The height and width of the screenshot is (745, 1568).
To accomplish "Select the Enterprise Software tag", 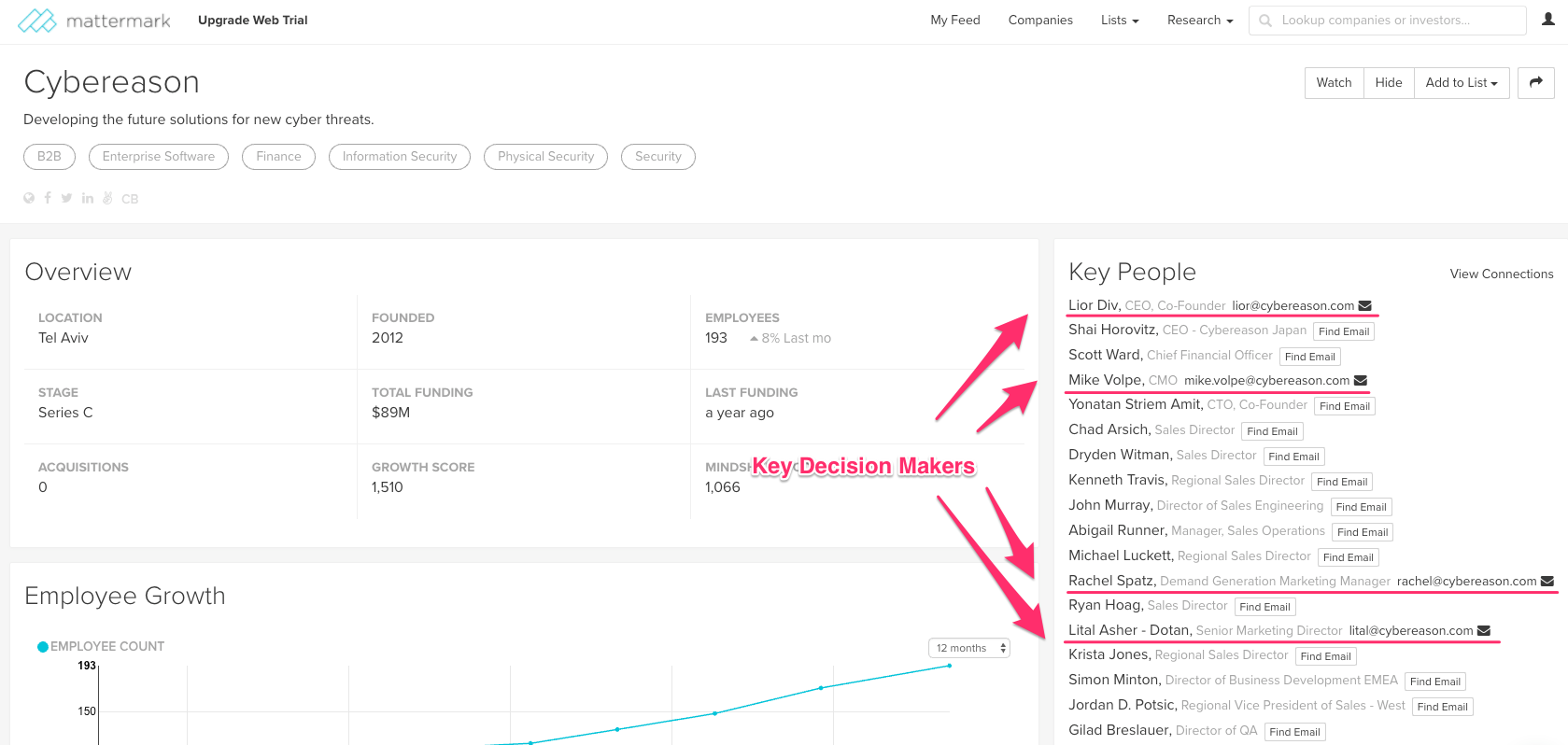I will pos(159,157).
